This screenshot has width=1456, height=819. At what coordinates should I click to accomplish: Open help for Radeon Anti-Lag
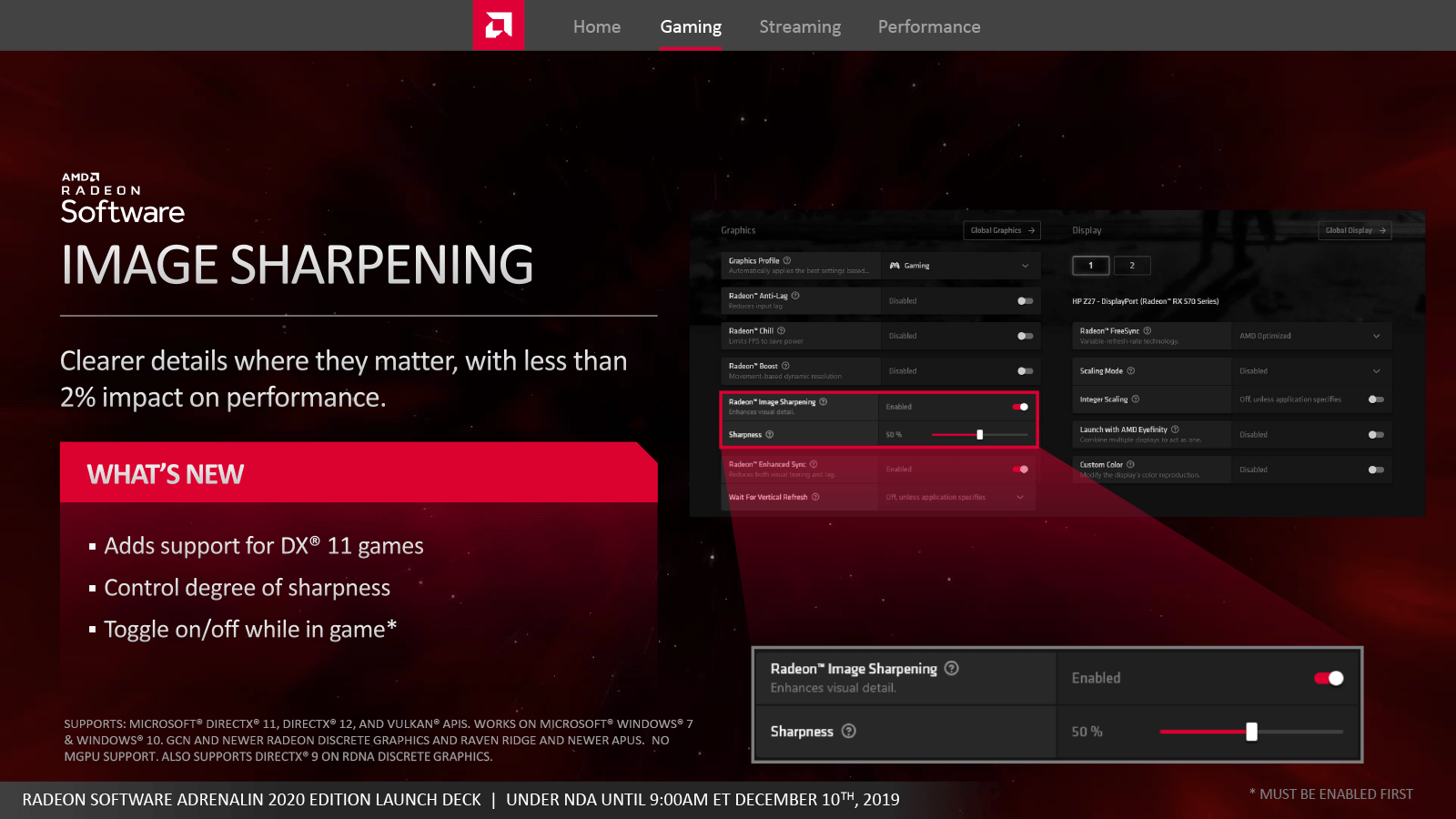coord(795,296)
